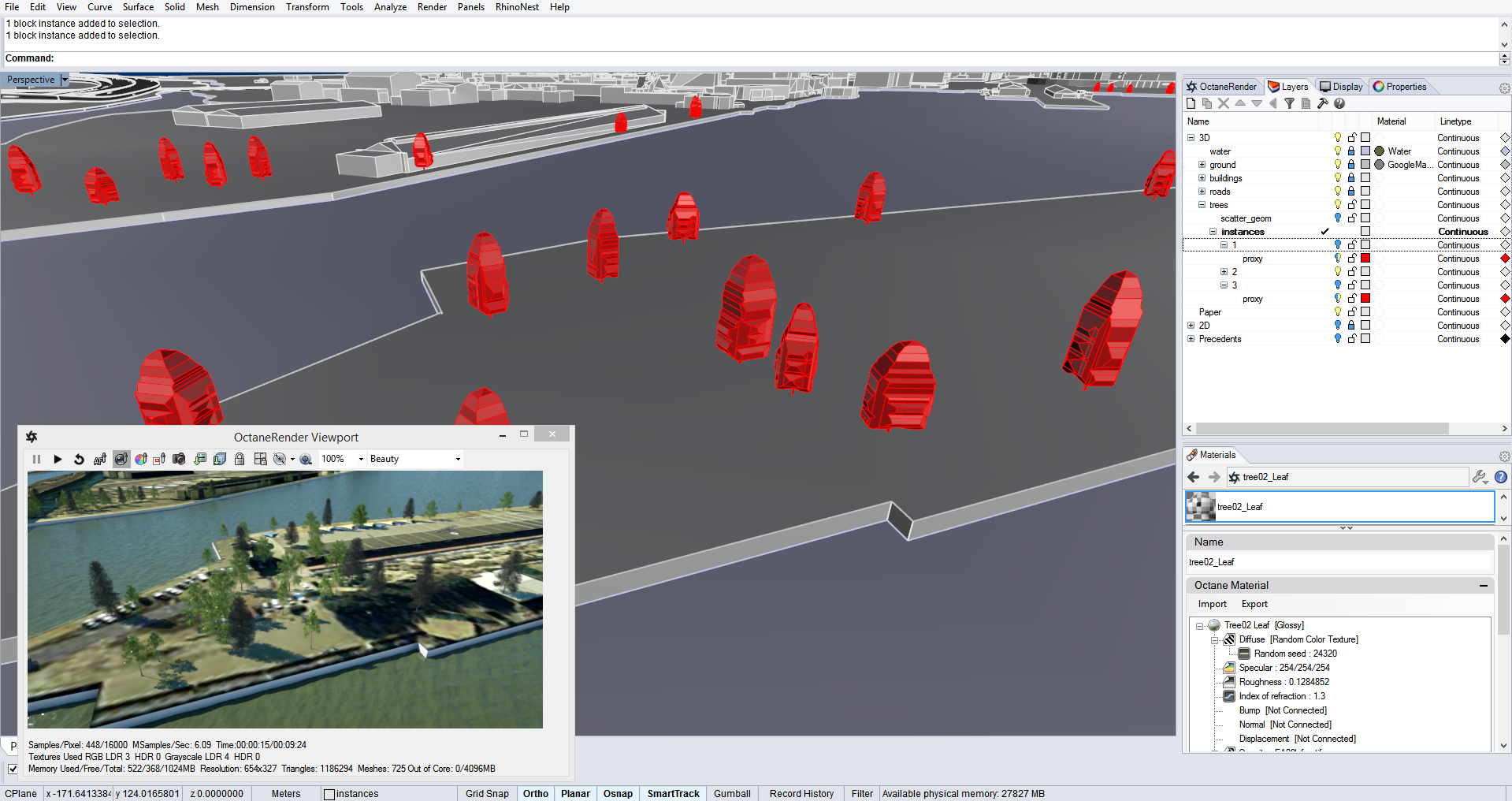Toggle lock on the trees layer
The width and height of the screenshot is (1512, 801).
click(1351, 205)
